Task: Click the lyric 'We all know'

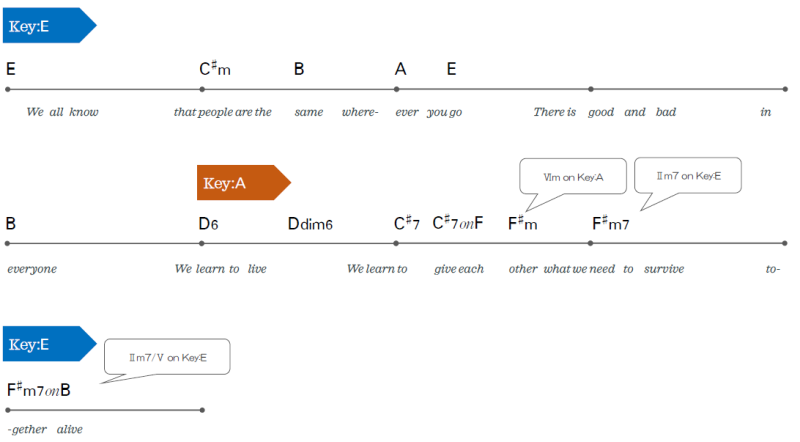Action: click(x=62, y=112)
